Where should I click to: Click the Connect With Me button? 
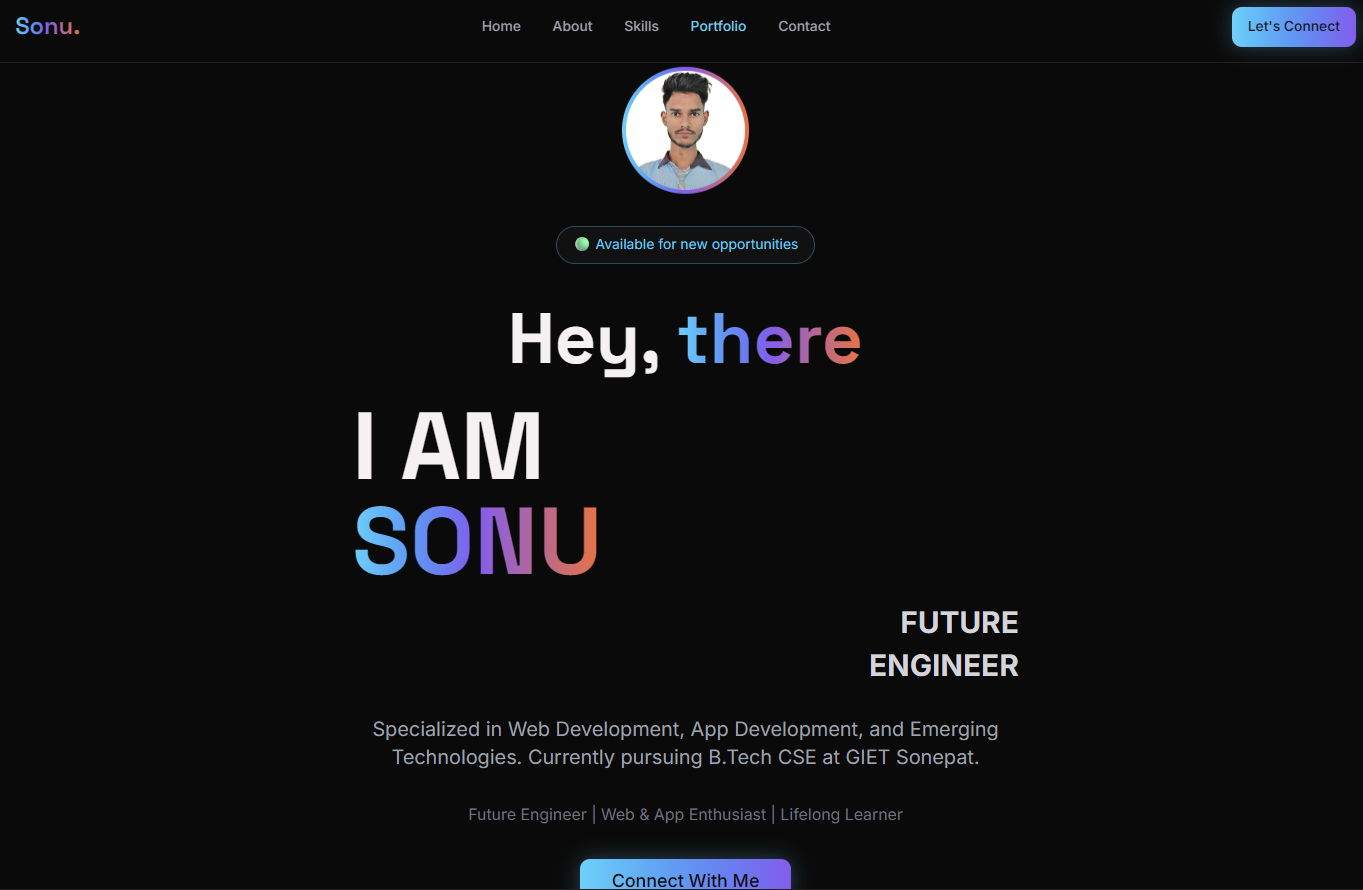coord(685,875)
